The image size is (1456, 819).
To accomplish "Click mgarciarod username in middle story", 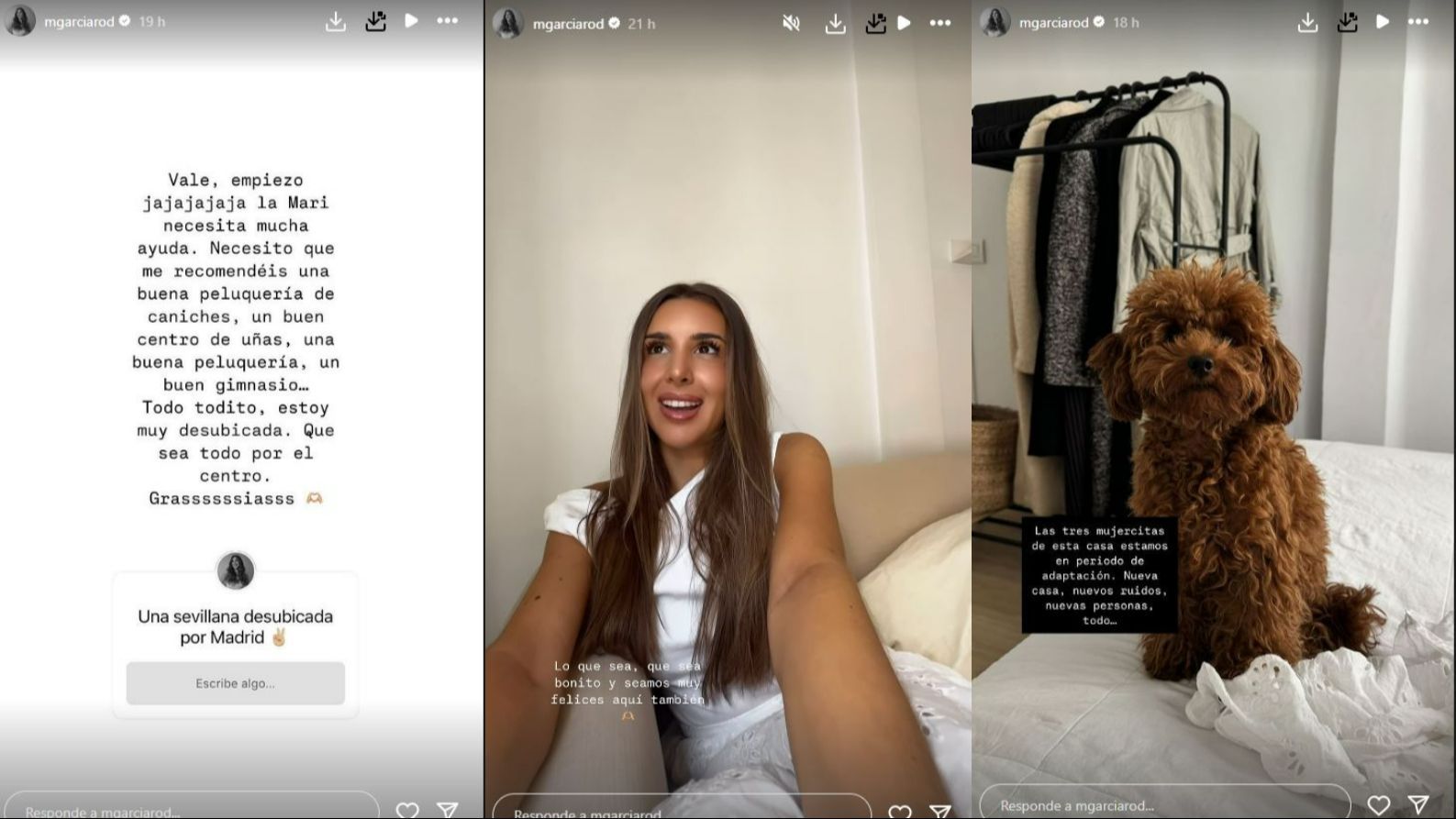I will pos(567,24).
